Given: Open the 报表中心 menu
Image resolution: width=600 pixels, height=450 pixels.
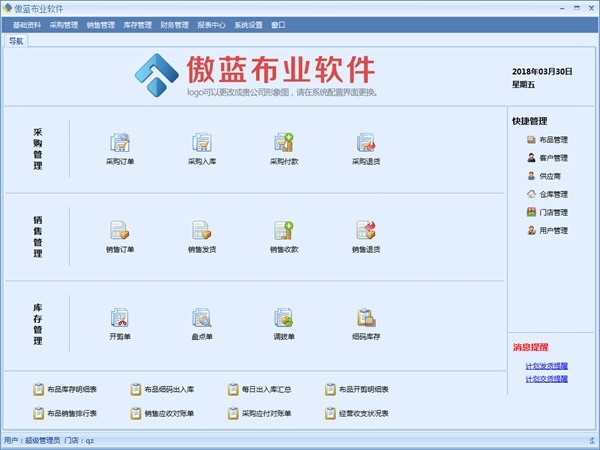Looking at the screenshot, I should [x=211, y=25].
